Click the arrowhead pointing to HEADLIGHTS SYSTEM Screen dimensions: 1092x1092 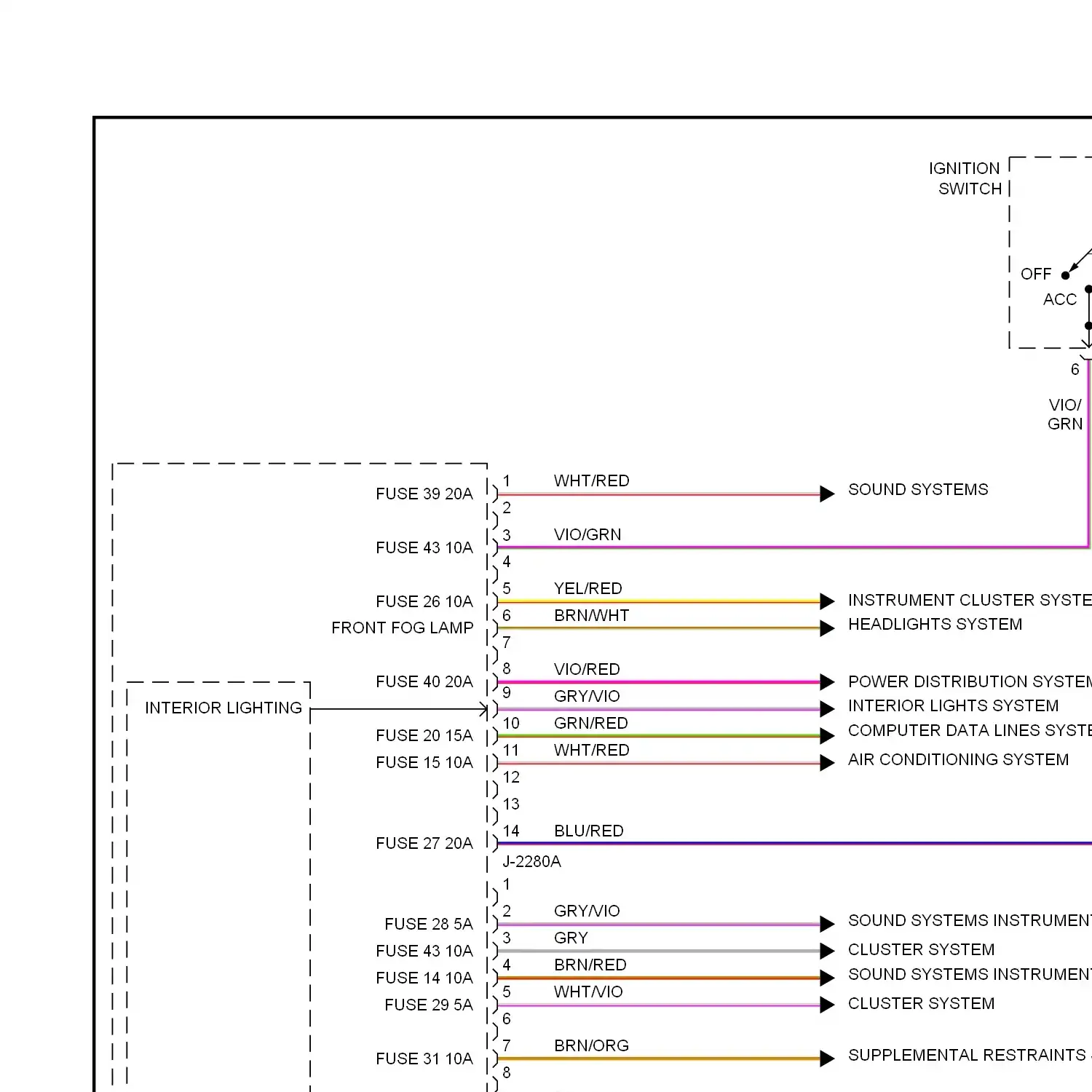(827, 628)
